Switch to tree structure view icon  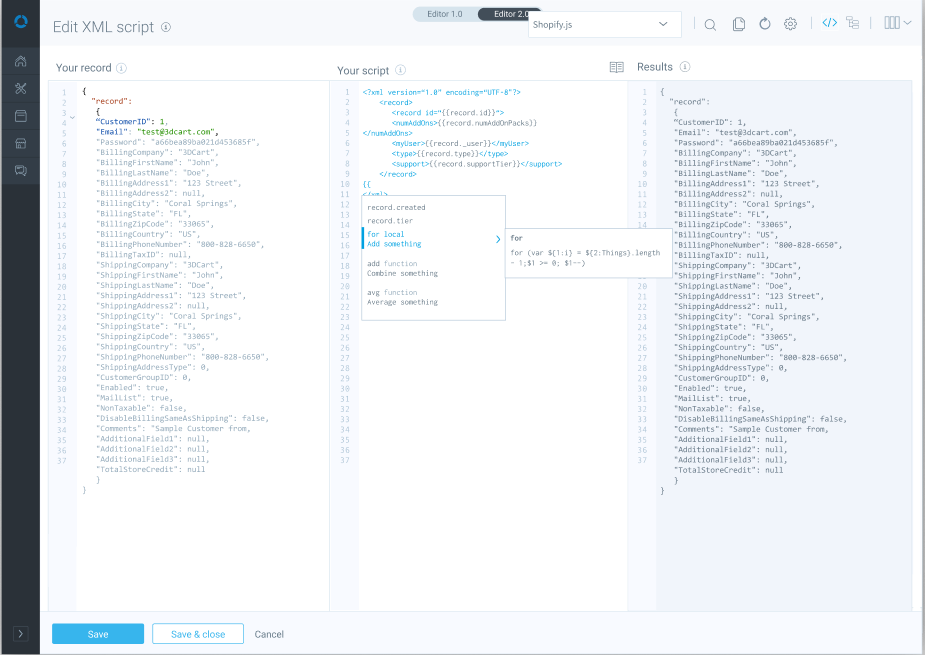pyautogui.click(x=853, y=23)
